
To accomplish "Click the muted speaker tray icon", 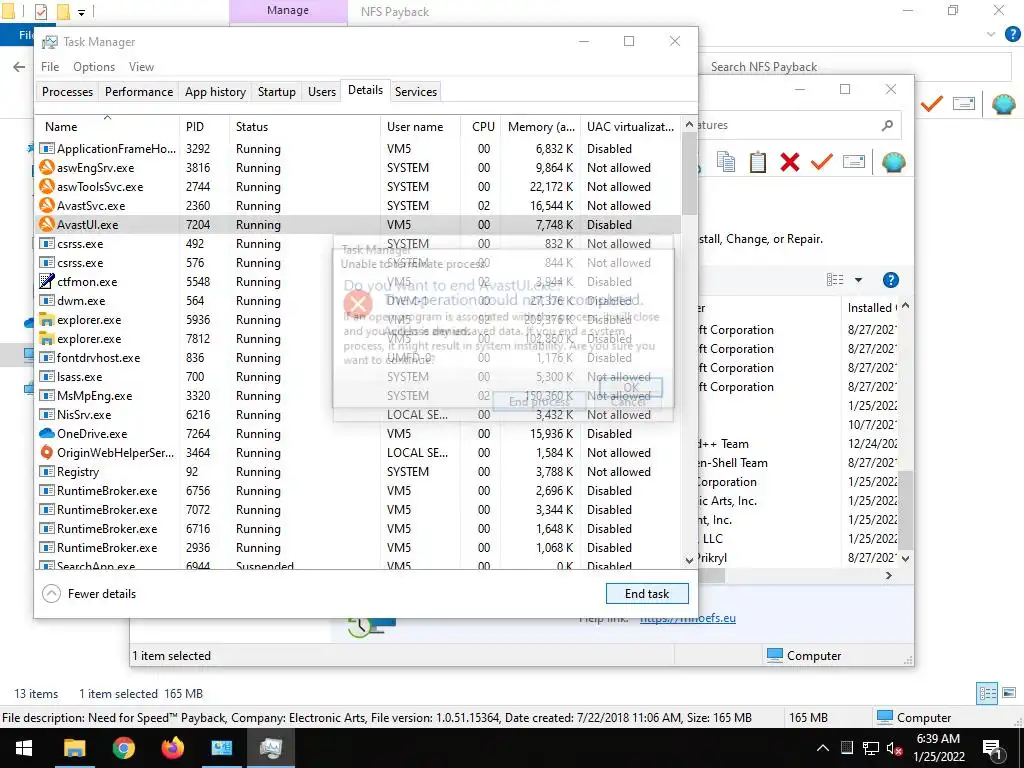I will [x=895, y=749].
